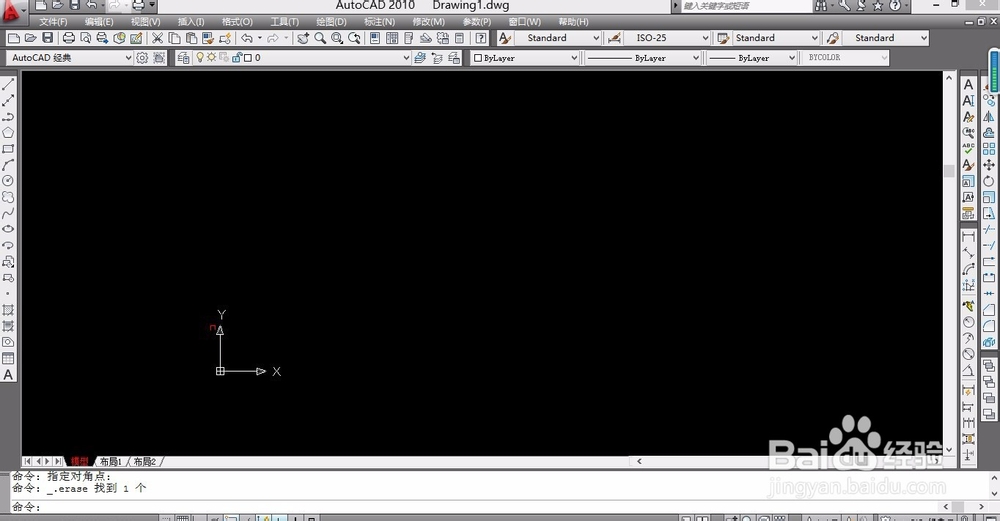
Task: Select the Rectangle draw tool
Action: coord(8,149)
